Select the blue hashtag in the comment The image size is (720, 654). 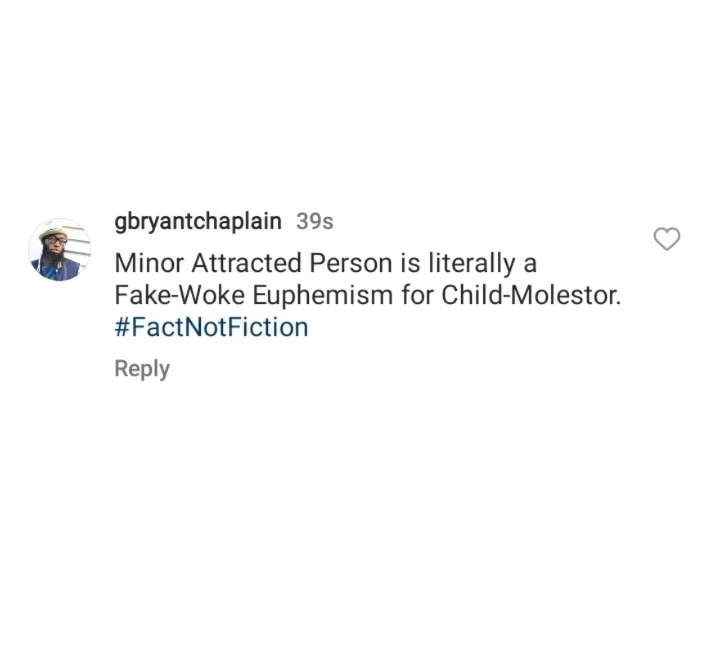pyautogui.click(x=211, y=327)
